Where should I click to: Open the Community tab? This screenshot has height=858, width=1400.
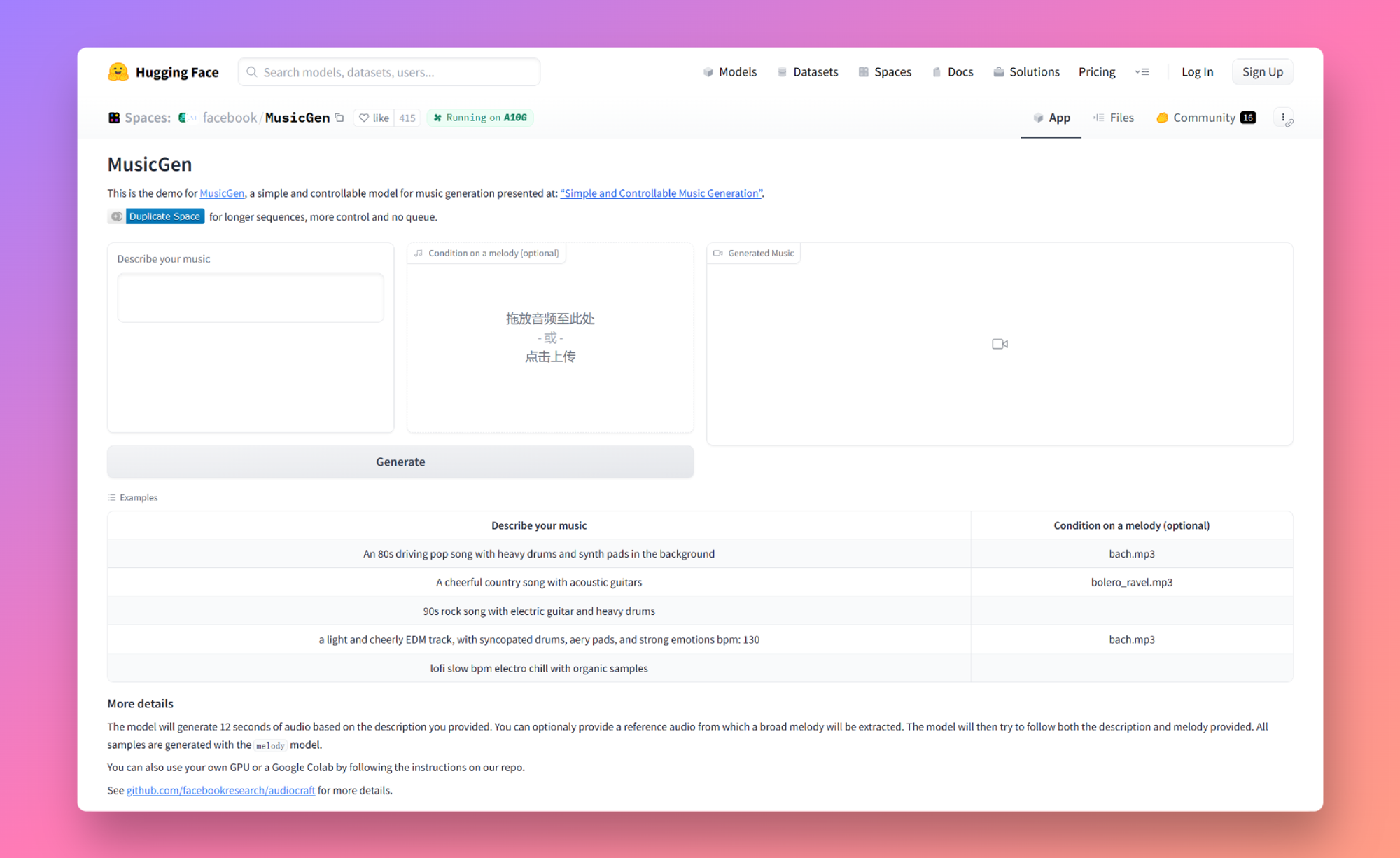pyautogui.click(x=1205, y=118)
